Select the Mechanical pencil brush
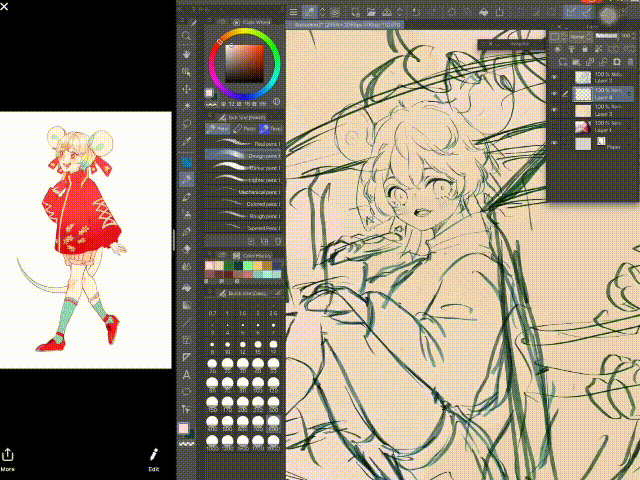Screen dimensions: 640x480 click(243, 192)
